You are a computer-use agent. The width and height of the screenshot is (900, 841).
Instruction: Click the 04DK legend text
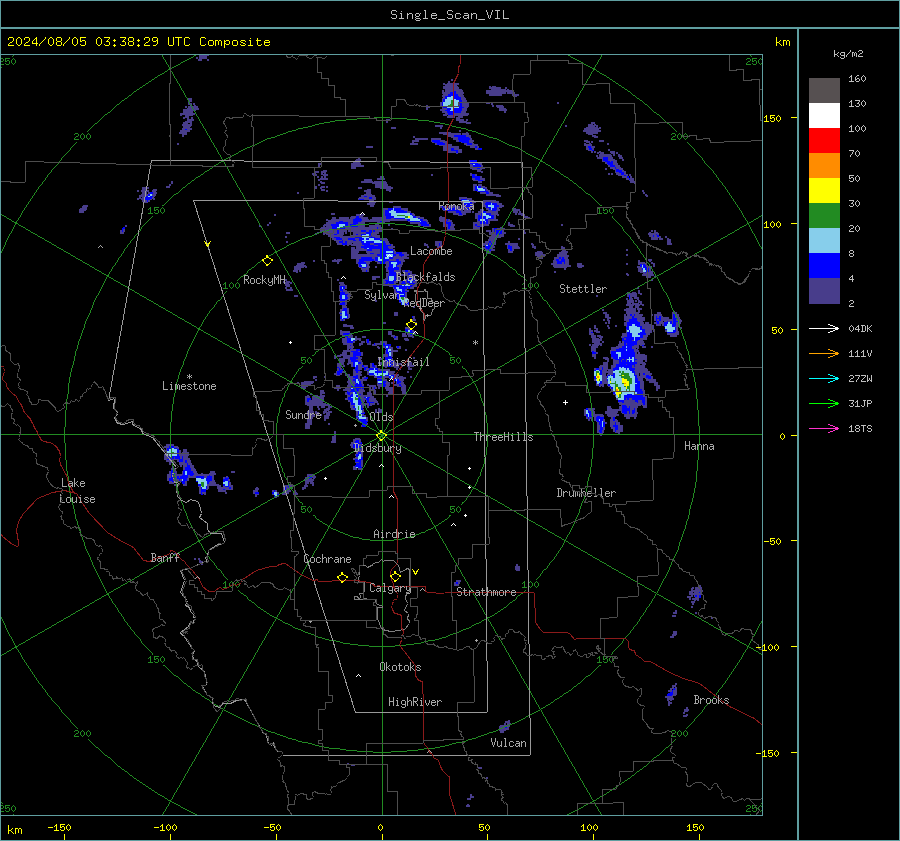(860, 329)
